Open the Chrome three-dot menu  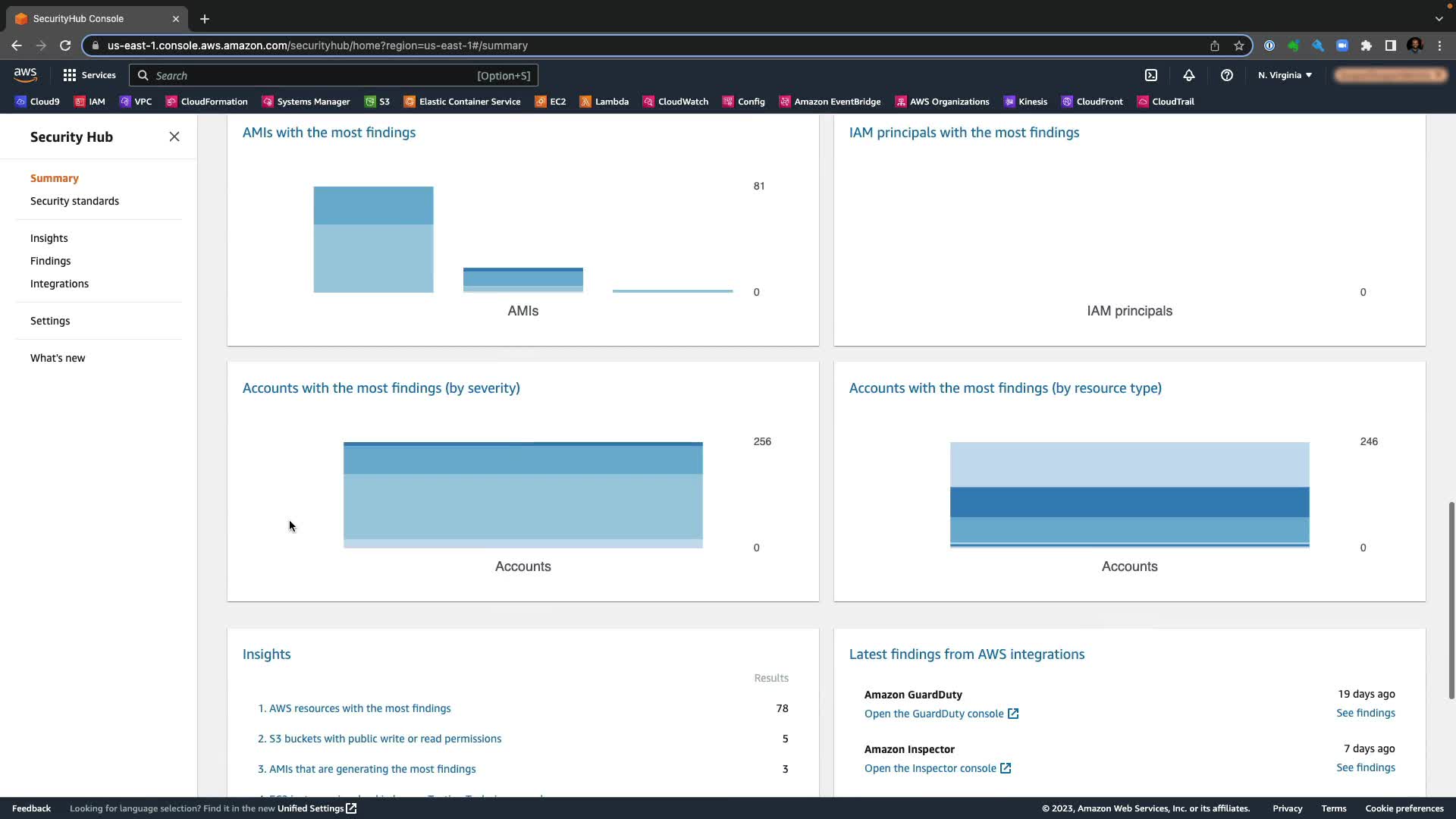click(1439, 45)
